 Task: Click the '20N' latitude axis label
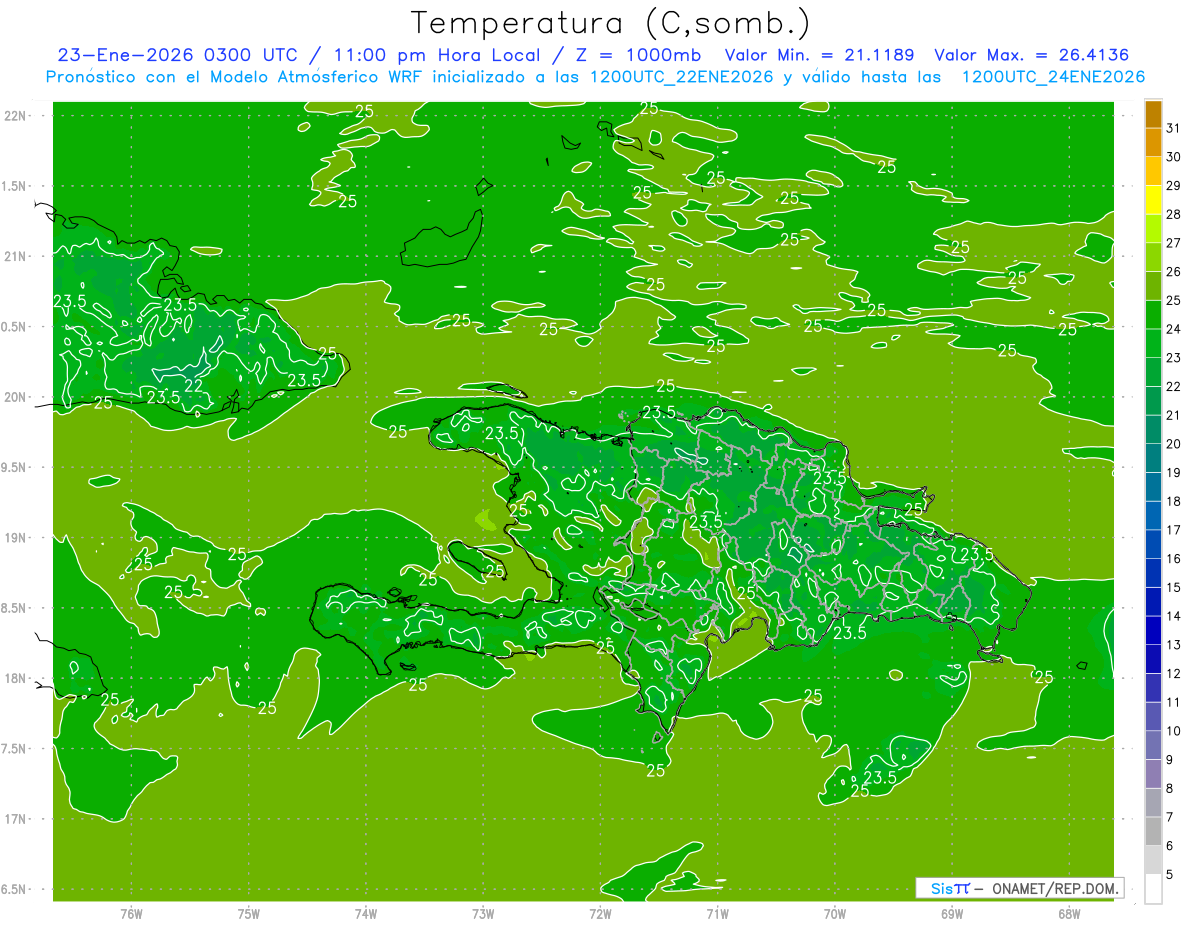pyautogui.click(x=15, y=397)
